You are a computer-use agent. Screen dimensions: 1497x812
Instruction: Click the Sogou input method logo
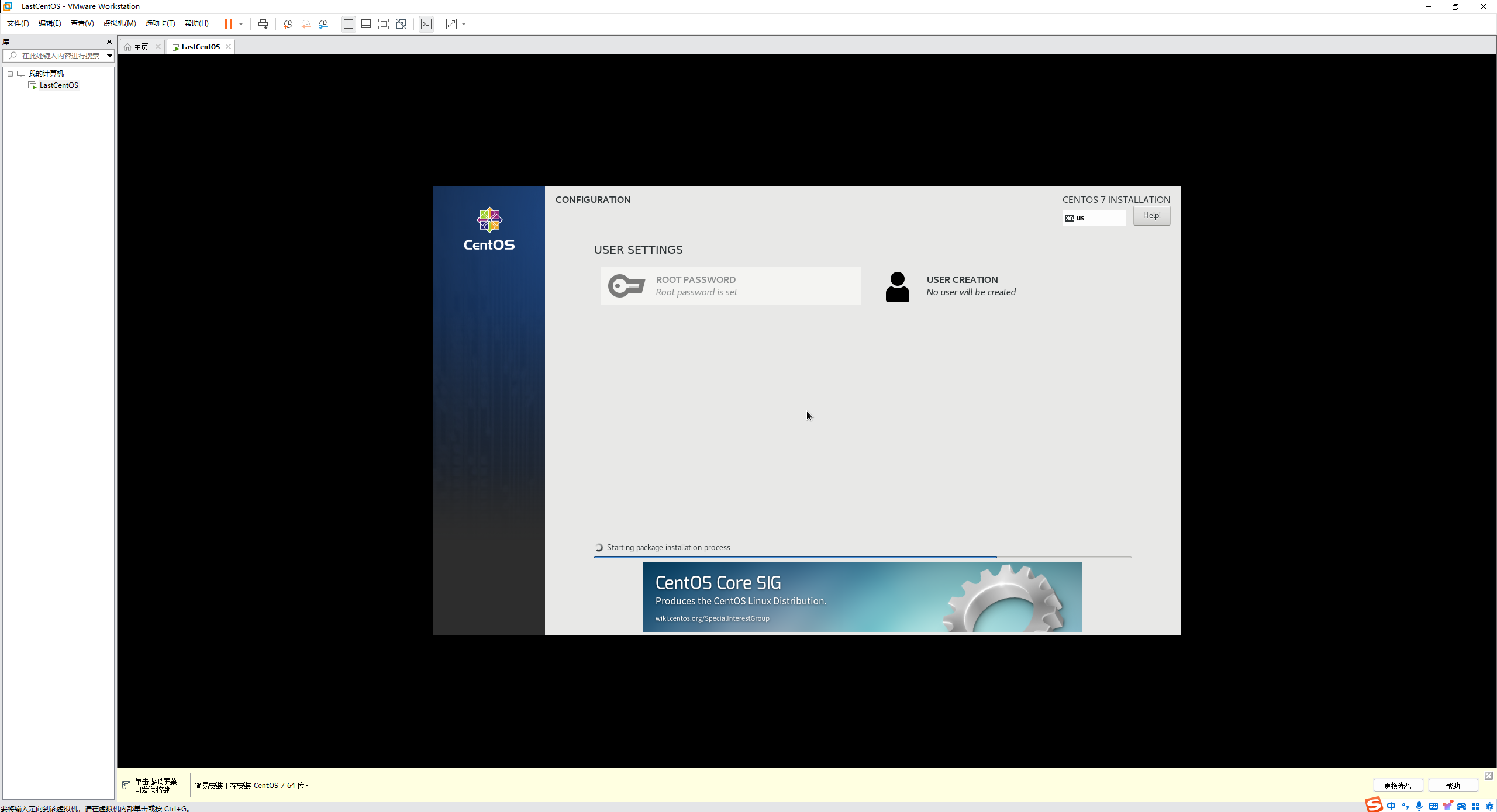pos(1374,805)
